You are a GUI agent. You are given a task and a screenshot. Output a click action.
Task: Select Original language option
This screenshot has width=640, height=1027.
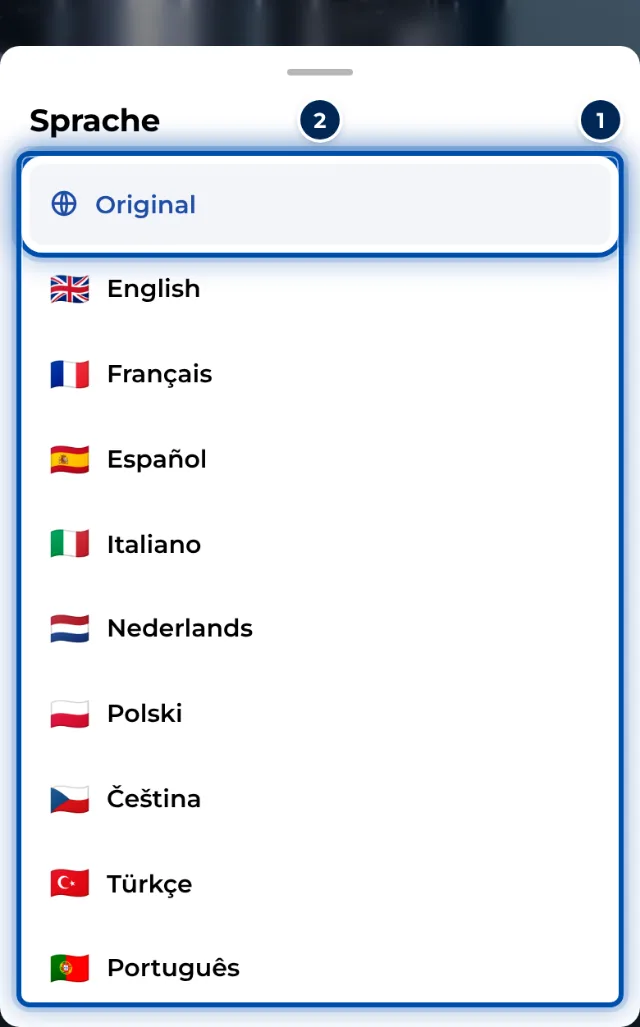pyautogui.click(x=320, y=204)
